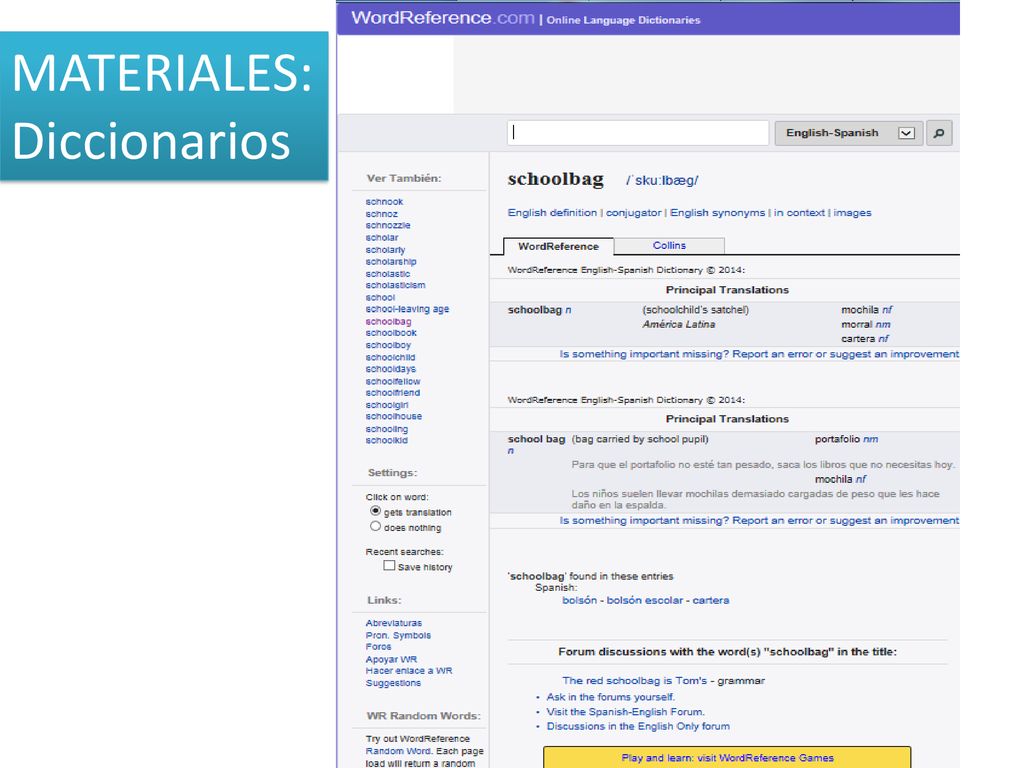Open 'schoolfellow' sidebar entry
The height and width of the screenshot is (768, 1024).
pyautogui.click(x=392, y=381)
